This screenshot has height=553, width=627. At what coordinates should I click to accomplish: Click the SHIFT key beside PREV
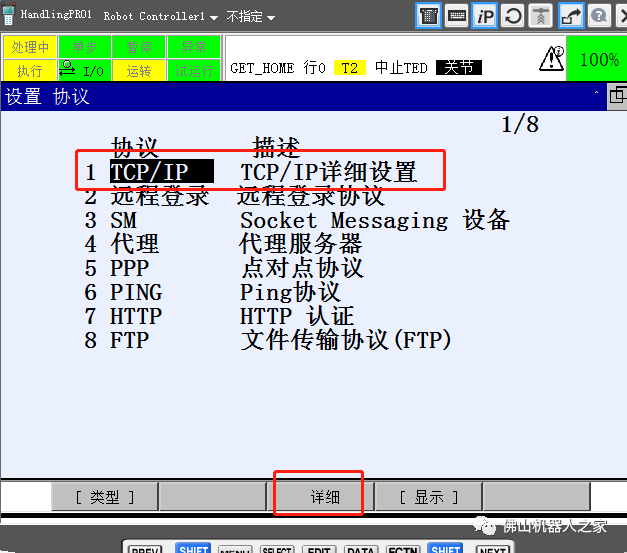click(193, 549)
